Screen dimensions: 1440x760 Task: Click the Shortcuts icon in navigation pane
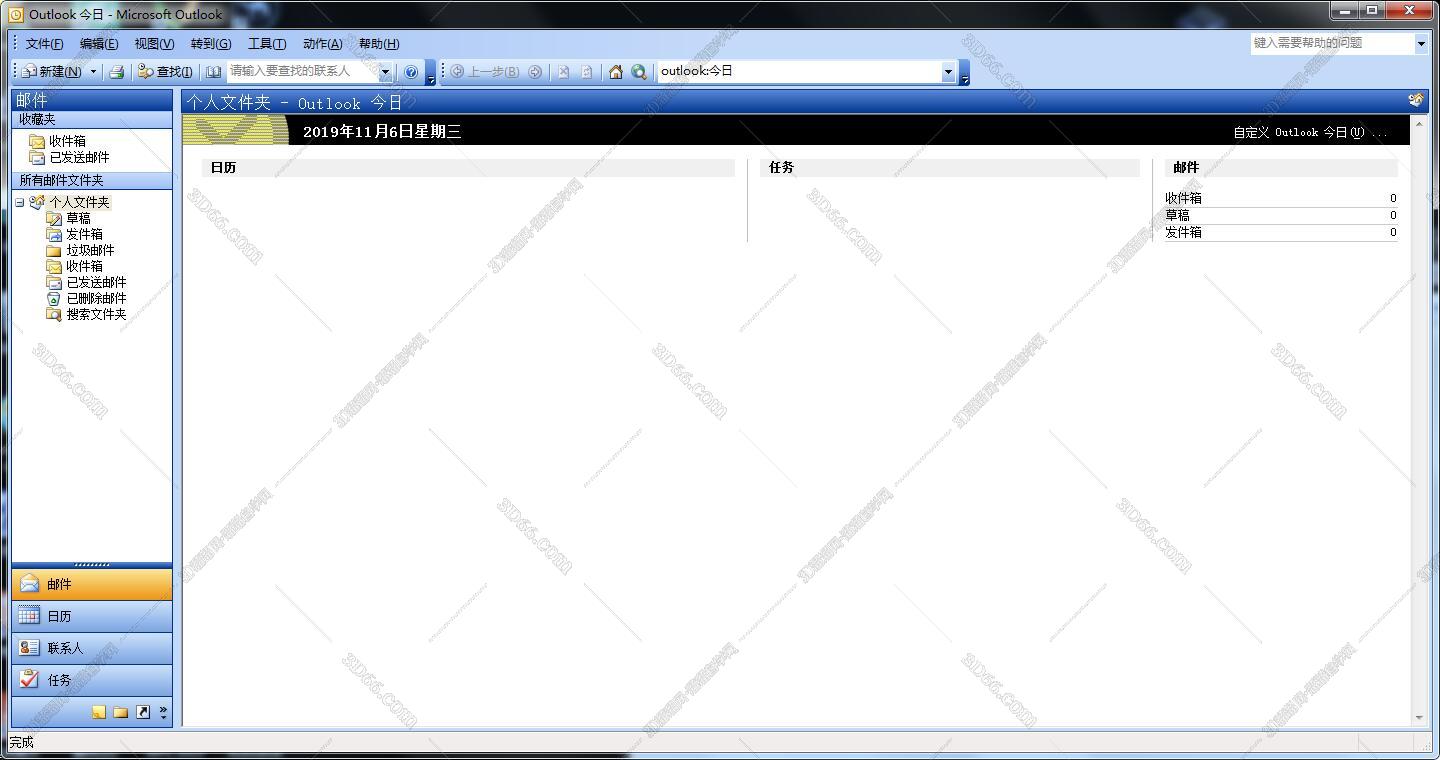(143, 712)
